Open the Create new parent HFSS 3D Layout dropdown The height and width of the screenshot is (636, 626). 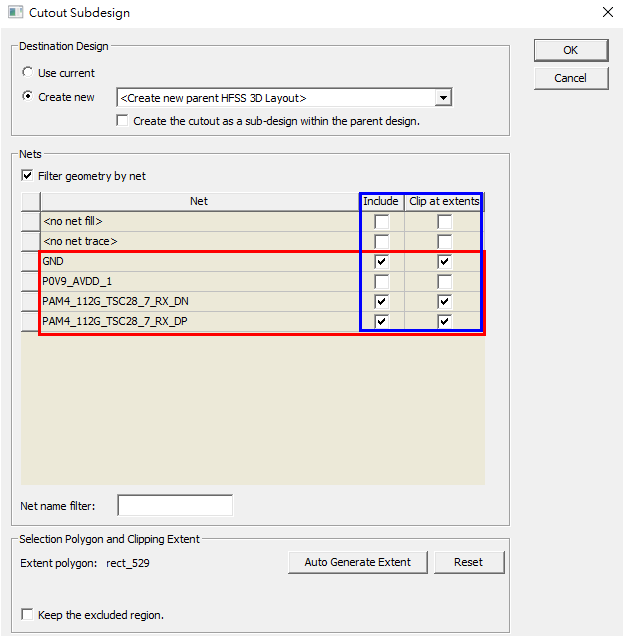443,98
